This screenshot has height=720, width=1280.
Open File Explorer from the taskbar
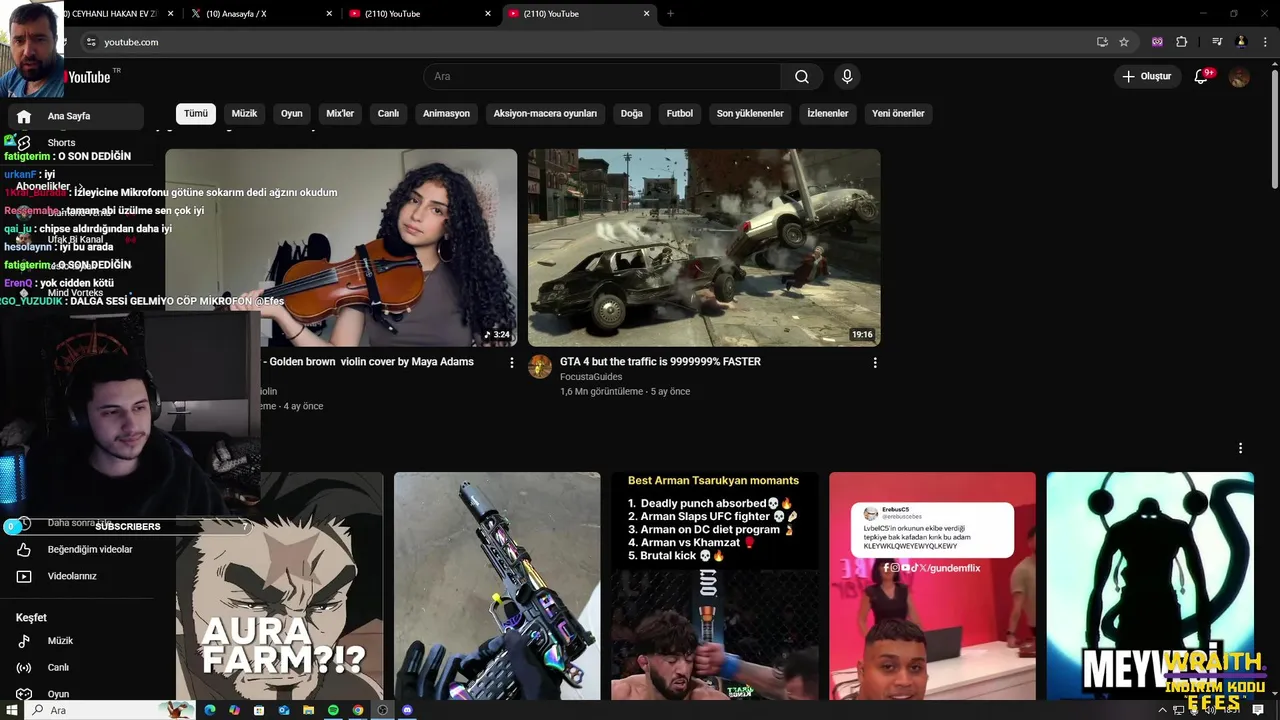pos(308,710)
